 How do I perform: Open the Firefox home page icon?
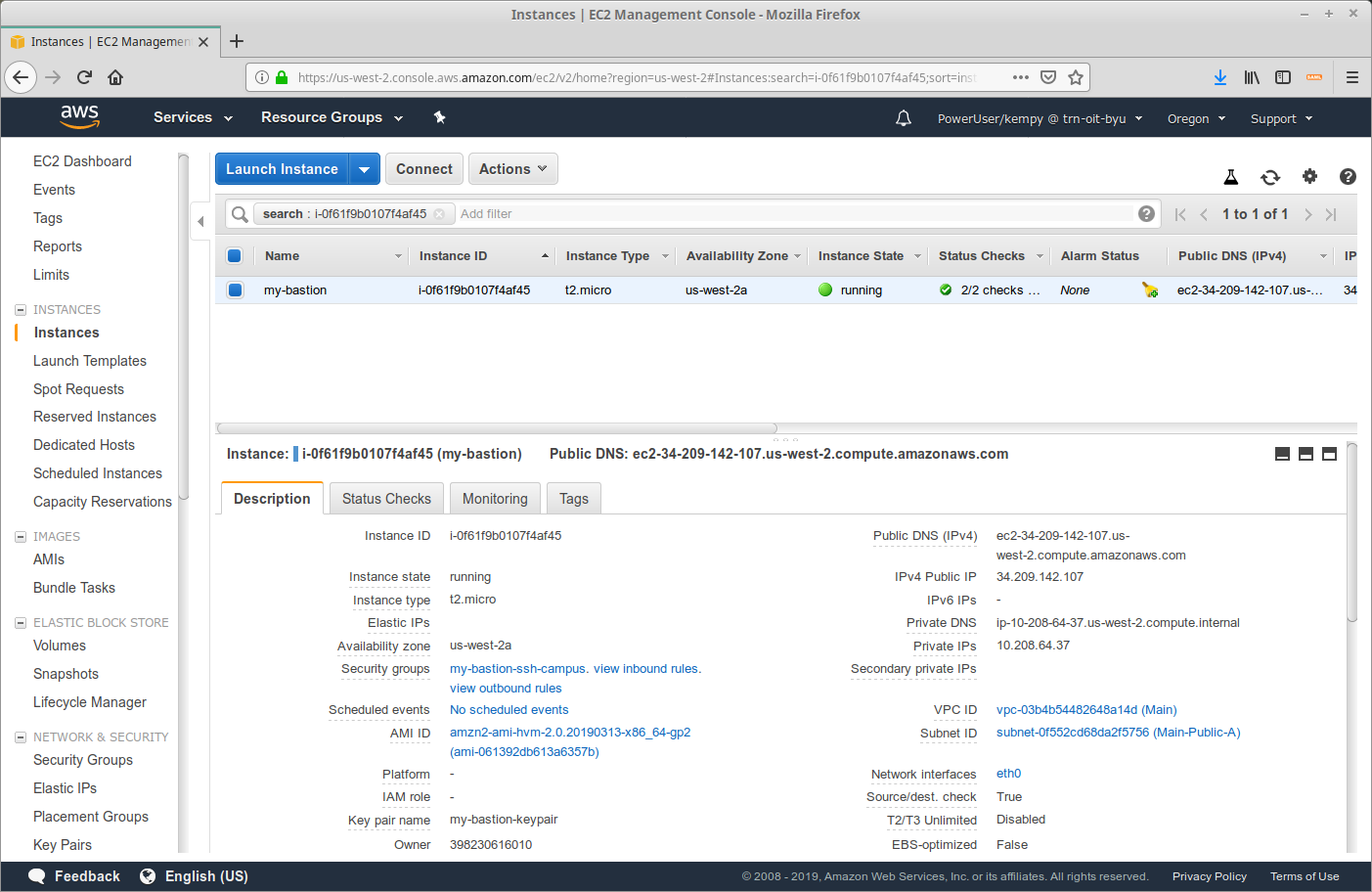(115, 77)
